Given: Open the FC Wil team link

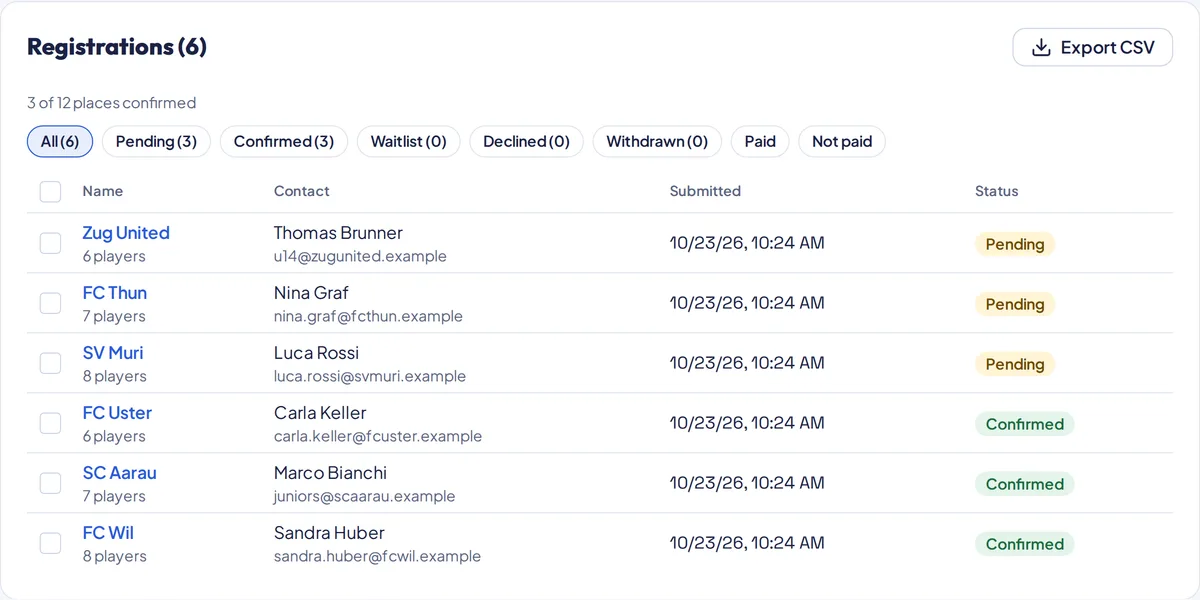Looking at the screenshot, I should pos(108,533).
